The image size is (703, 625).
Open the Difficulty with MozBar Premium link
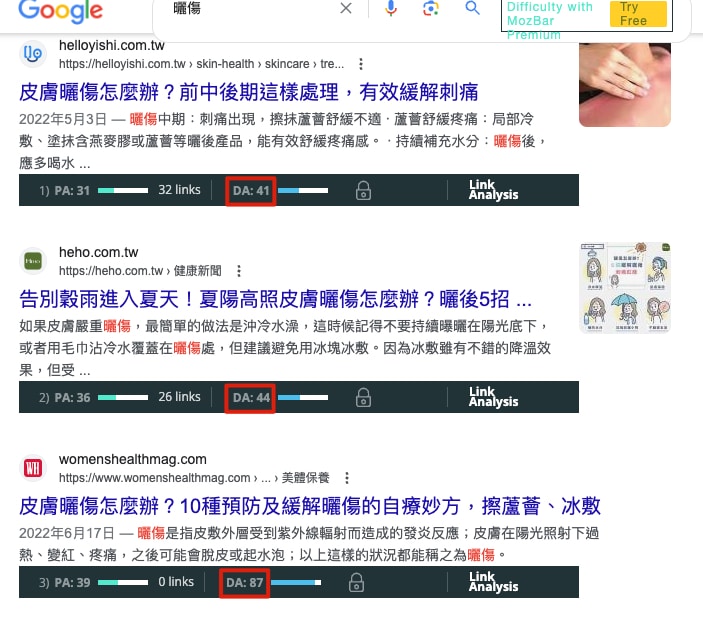[550, 20]
